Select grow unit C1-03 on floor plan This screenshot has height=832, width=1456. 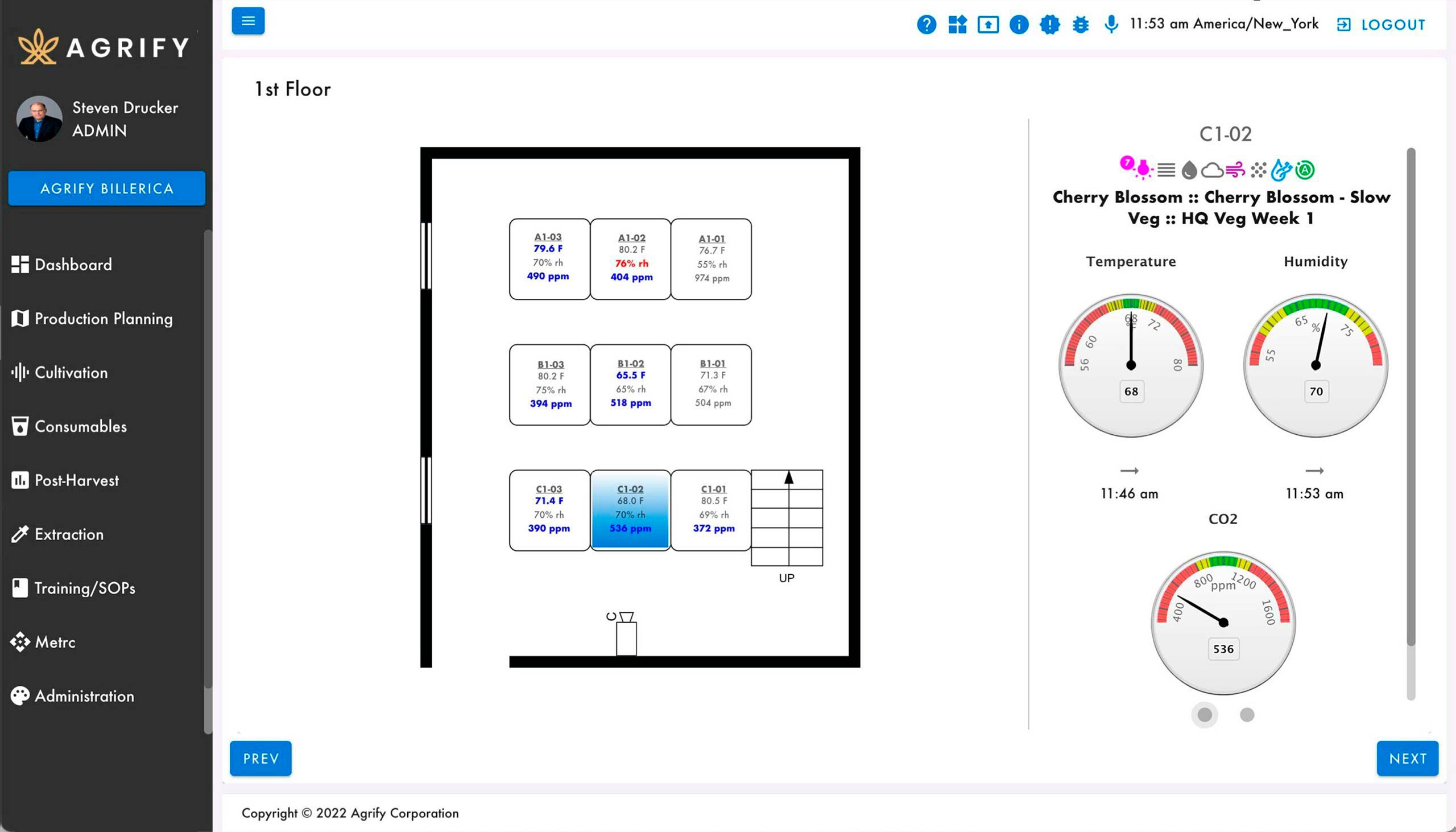(549, 510)
